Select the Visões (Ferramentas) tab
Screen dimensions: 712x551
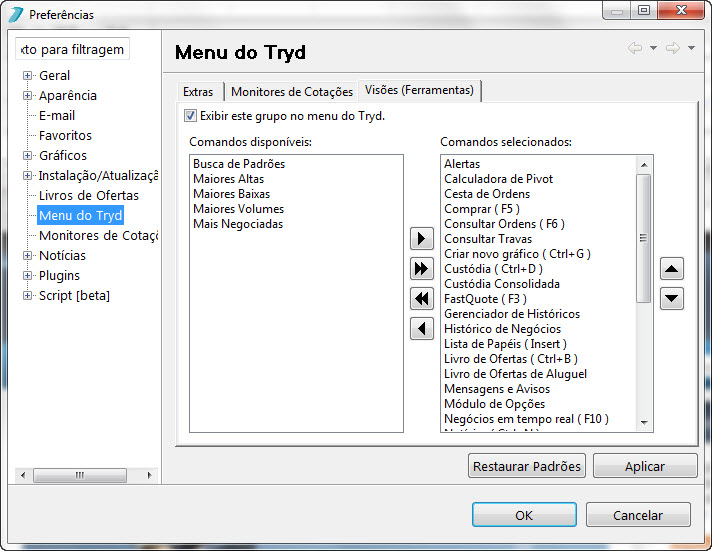click(420, 90)
